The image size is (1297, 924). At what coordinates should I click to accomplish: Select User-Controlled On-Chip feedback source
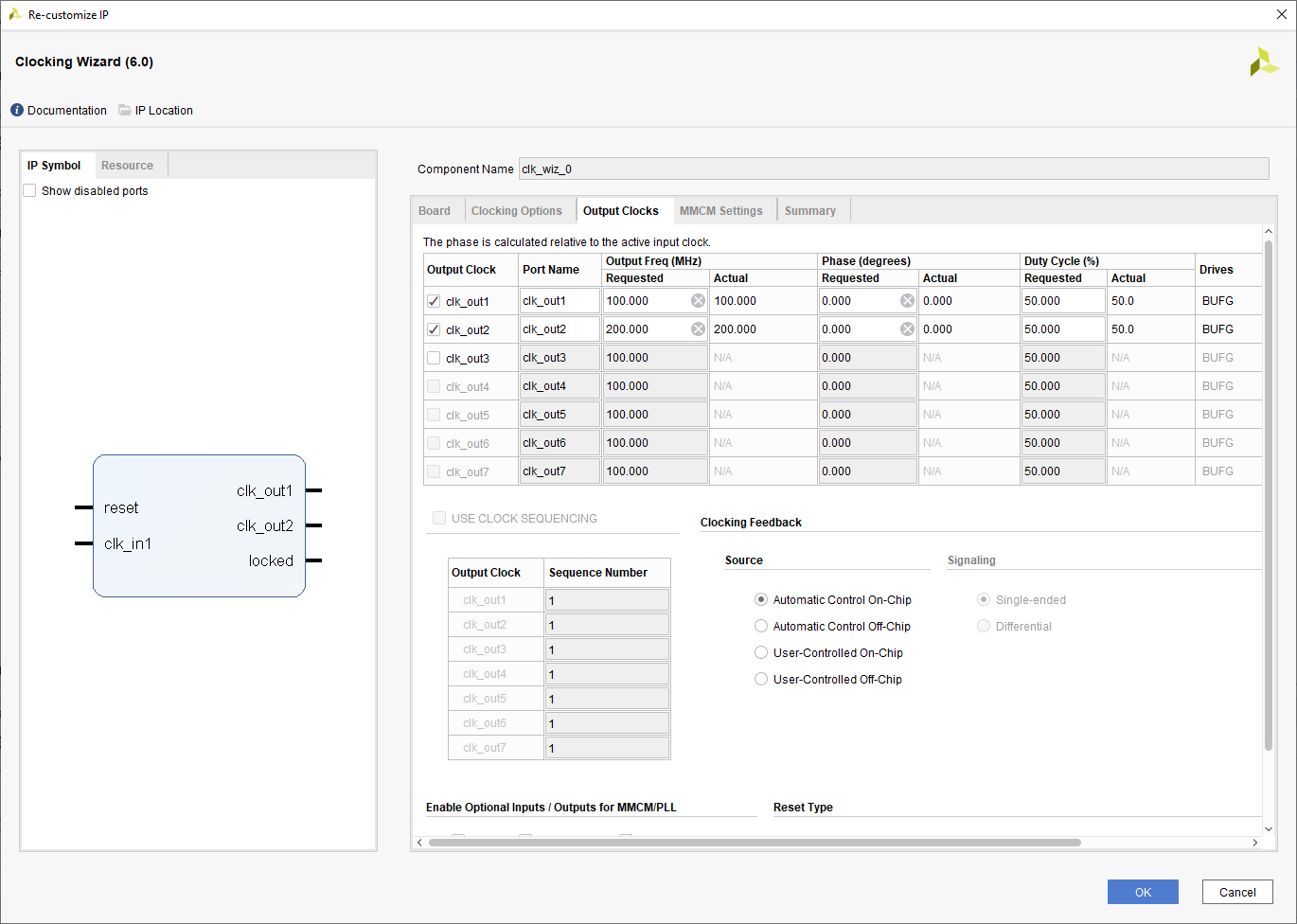(x=761, y=653)
